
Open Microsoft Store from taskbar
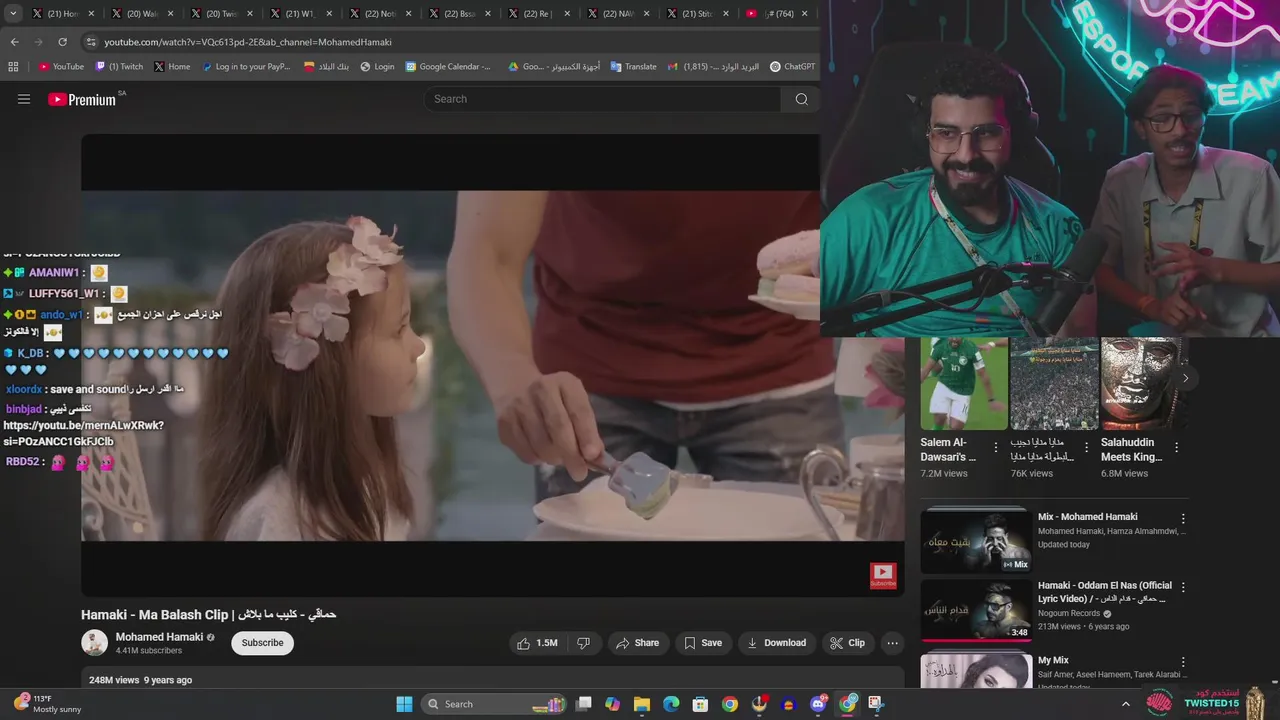(x=701, y=704)
